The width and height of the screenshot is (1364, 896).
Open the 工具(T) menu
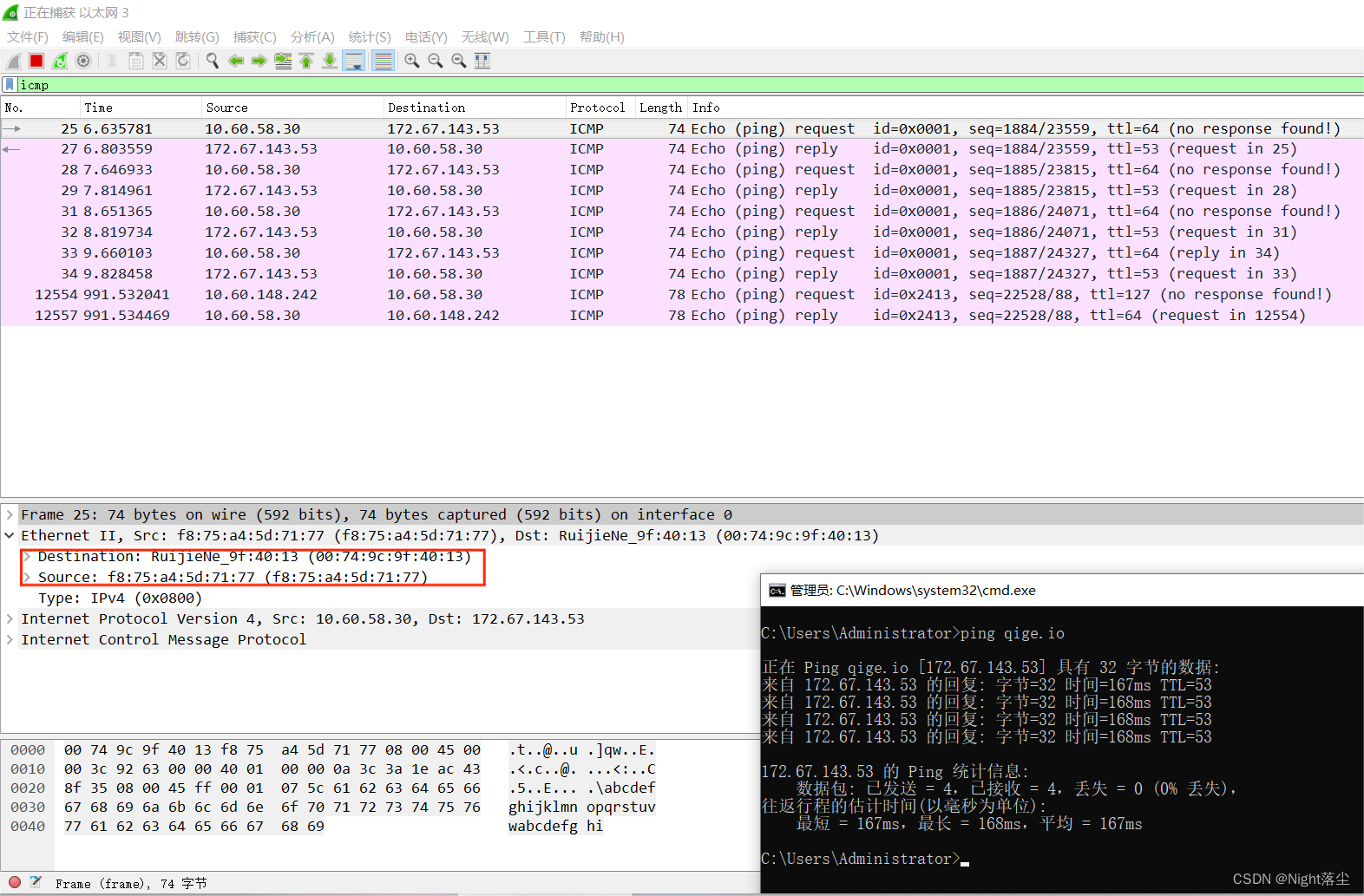(x=544, y=37)
